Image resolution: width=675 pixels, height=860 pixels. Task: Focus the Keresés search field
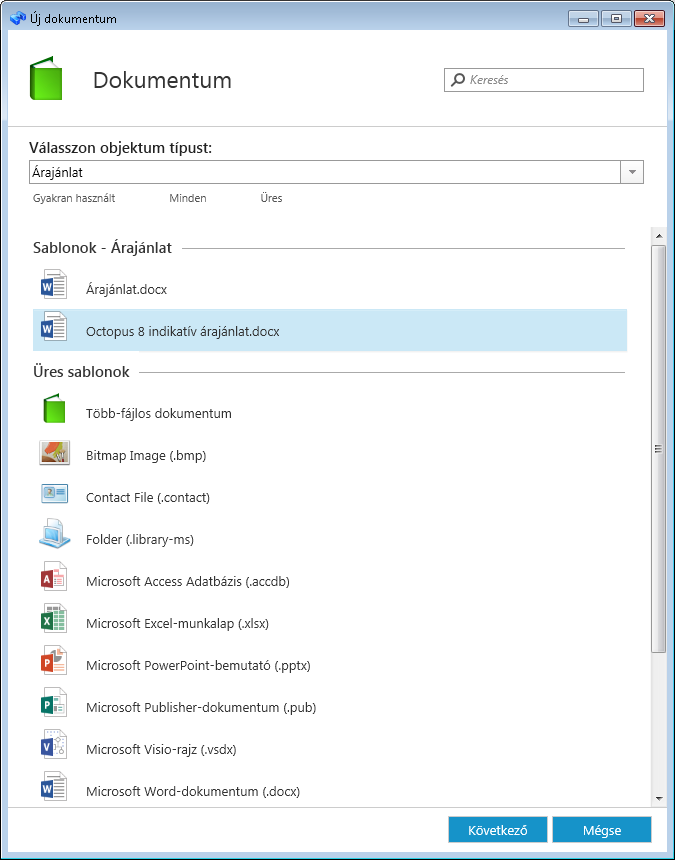pos(543,80)
